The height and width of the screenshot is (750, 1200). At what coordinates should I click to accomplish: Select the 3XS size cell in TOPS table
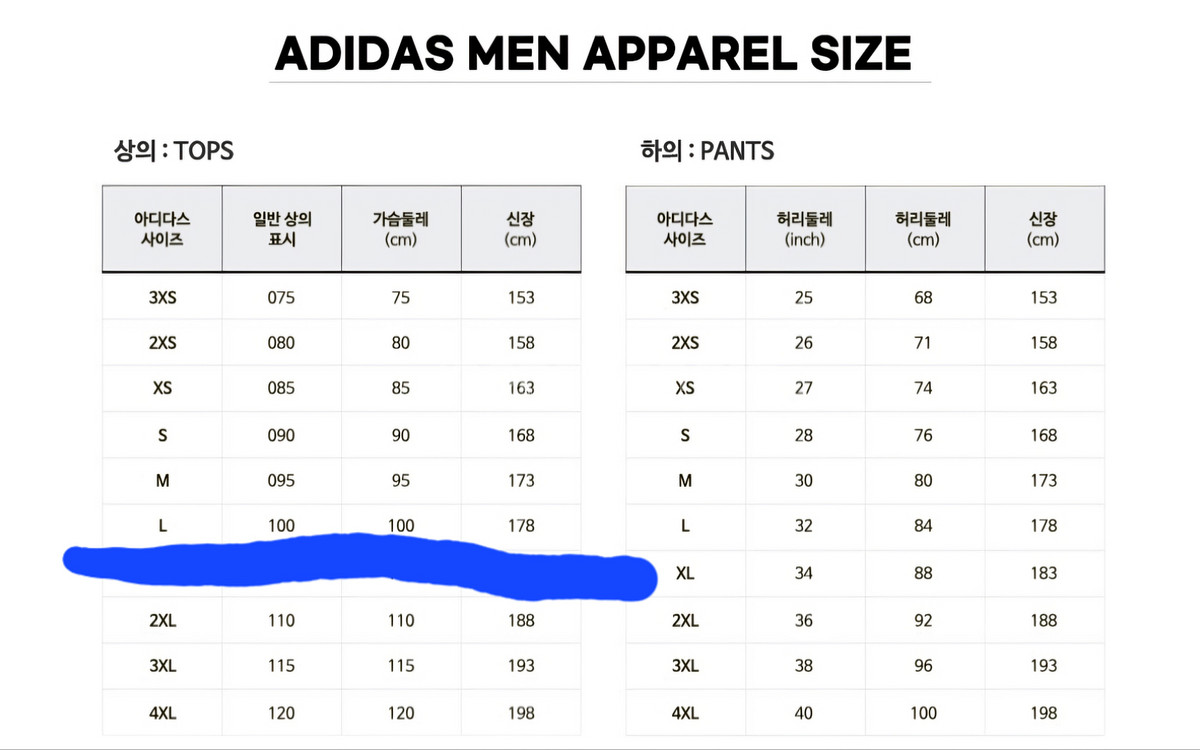tap(162, 298)
